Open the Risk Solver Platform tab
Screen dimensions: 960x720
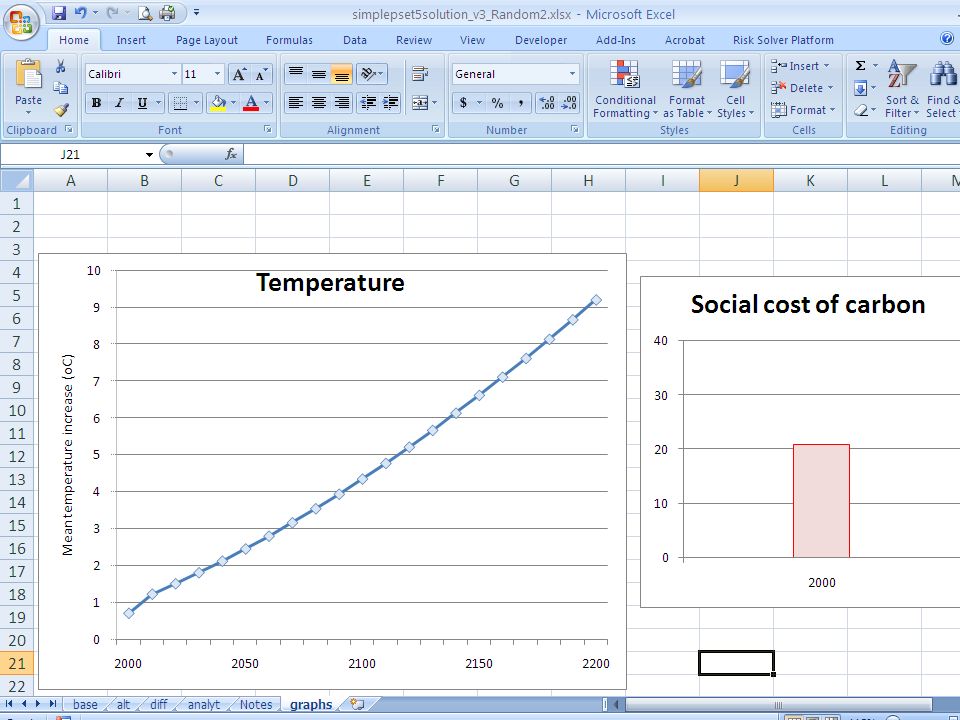(x=783, y=40)
